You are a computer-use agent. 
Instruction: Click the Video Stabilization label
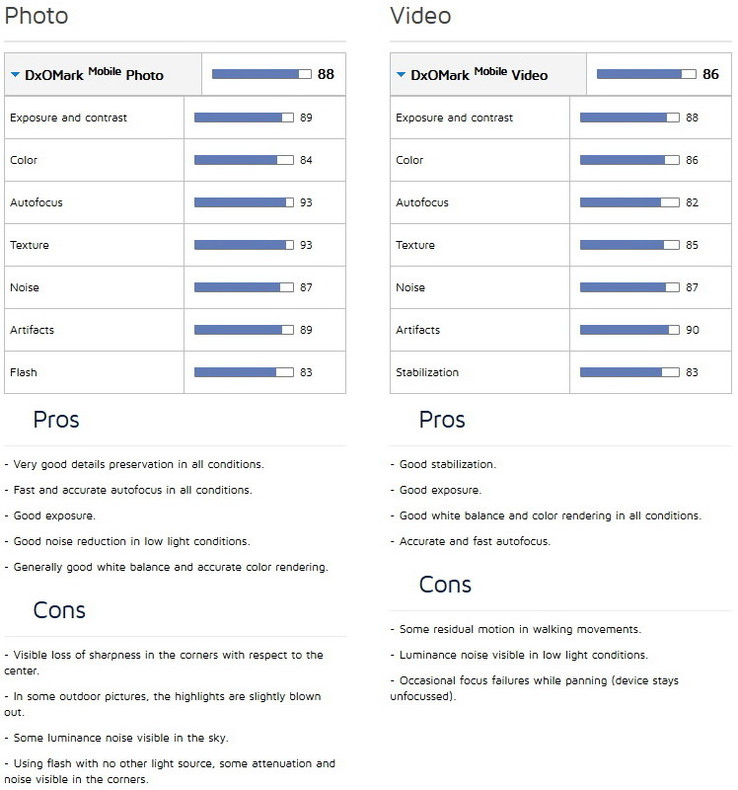[x=427, y=373]
